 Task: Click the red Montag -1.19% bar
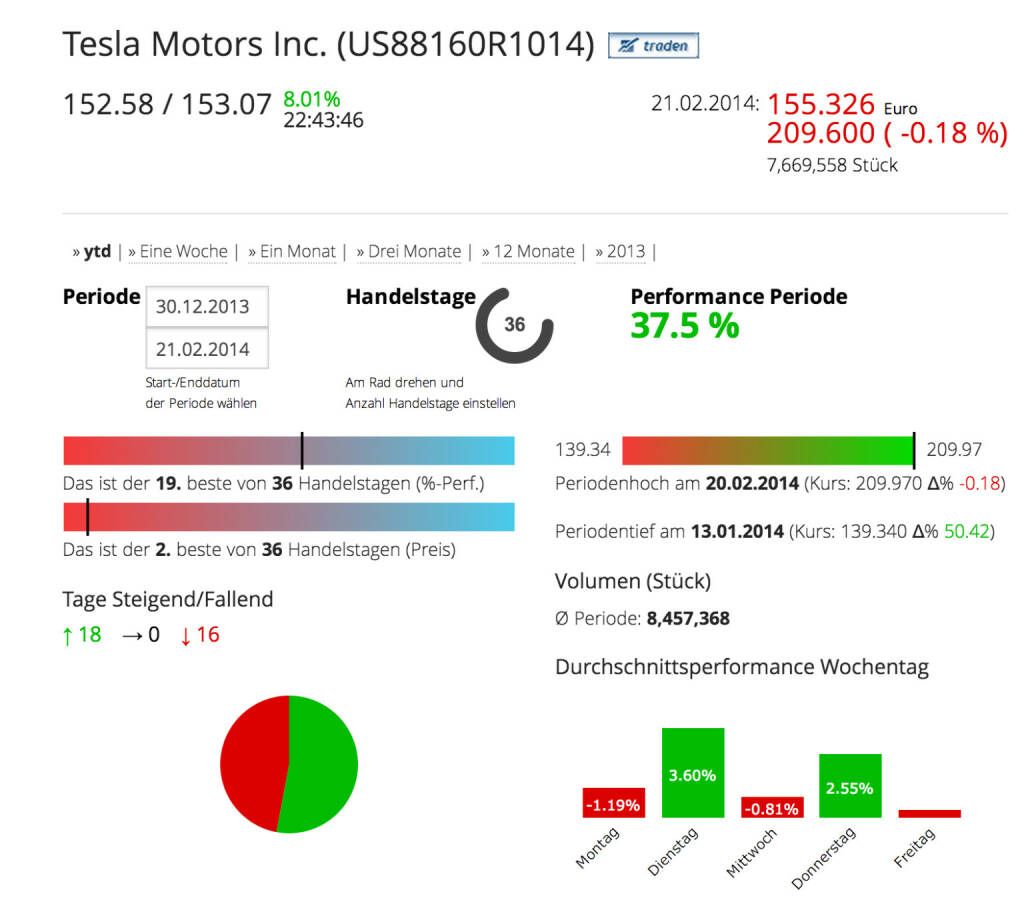coord(613,803)
